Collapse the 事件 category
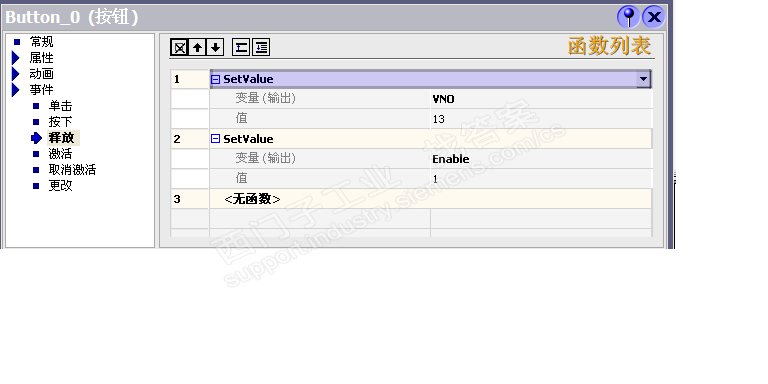This screenshot has width=768, height=384. point(15,90)
